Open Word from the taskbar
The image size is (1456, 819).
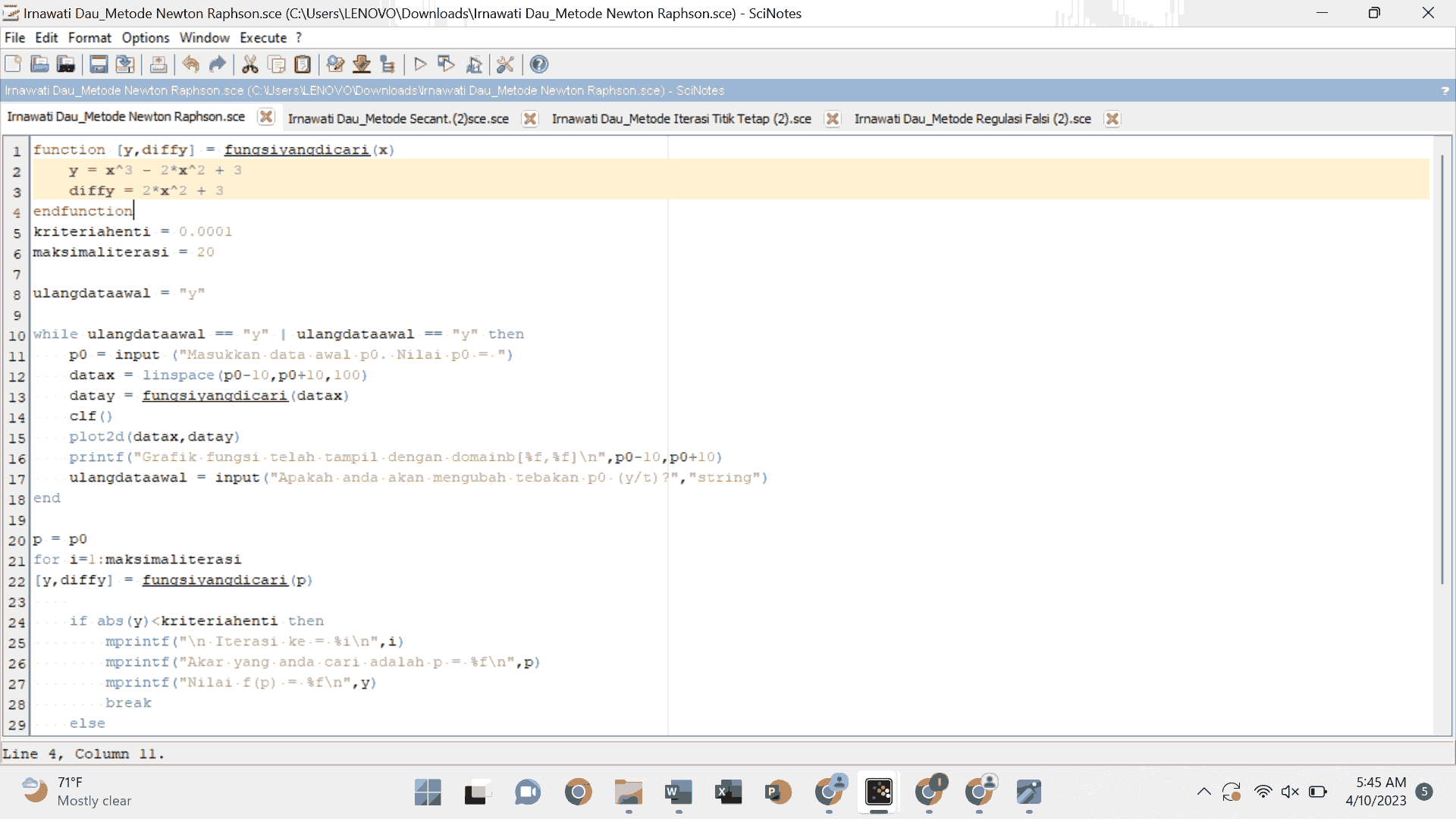[678, 792]
